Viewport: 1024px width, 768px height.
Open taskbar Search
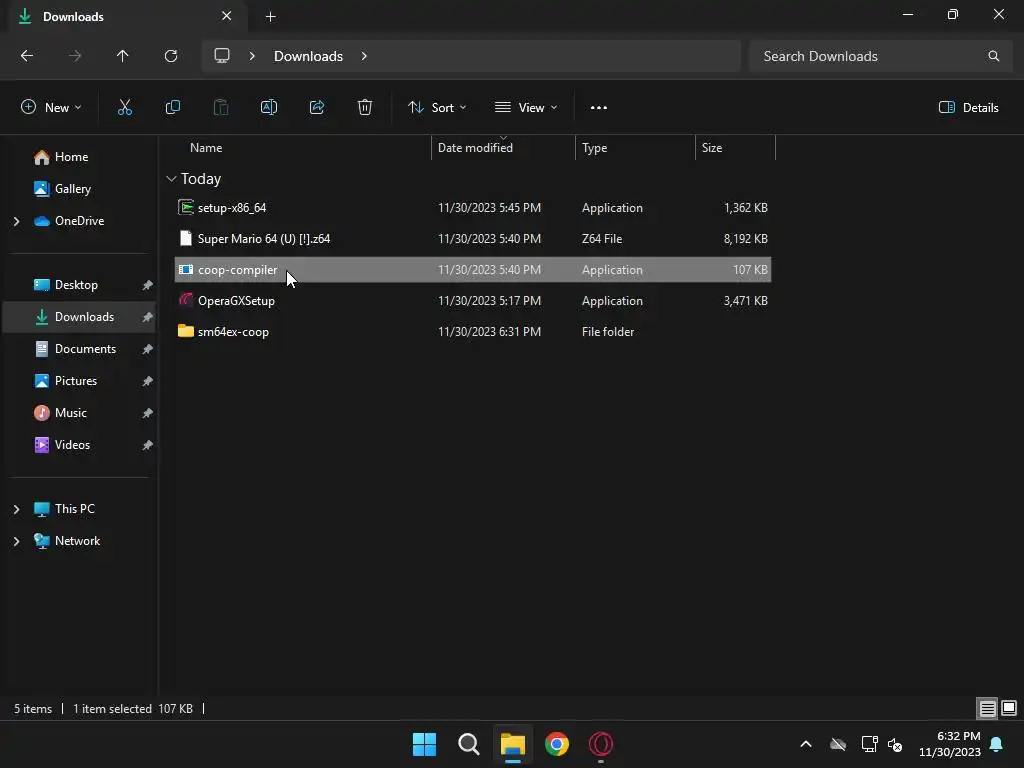469,744
